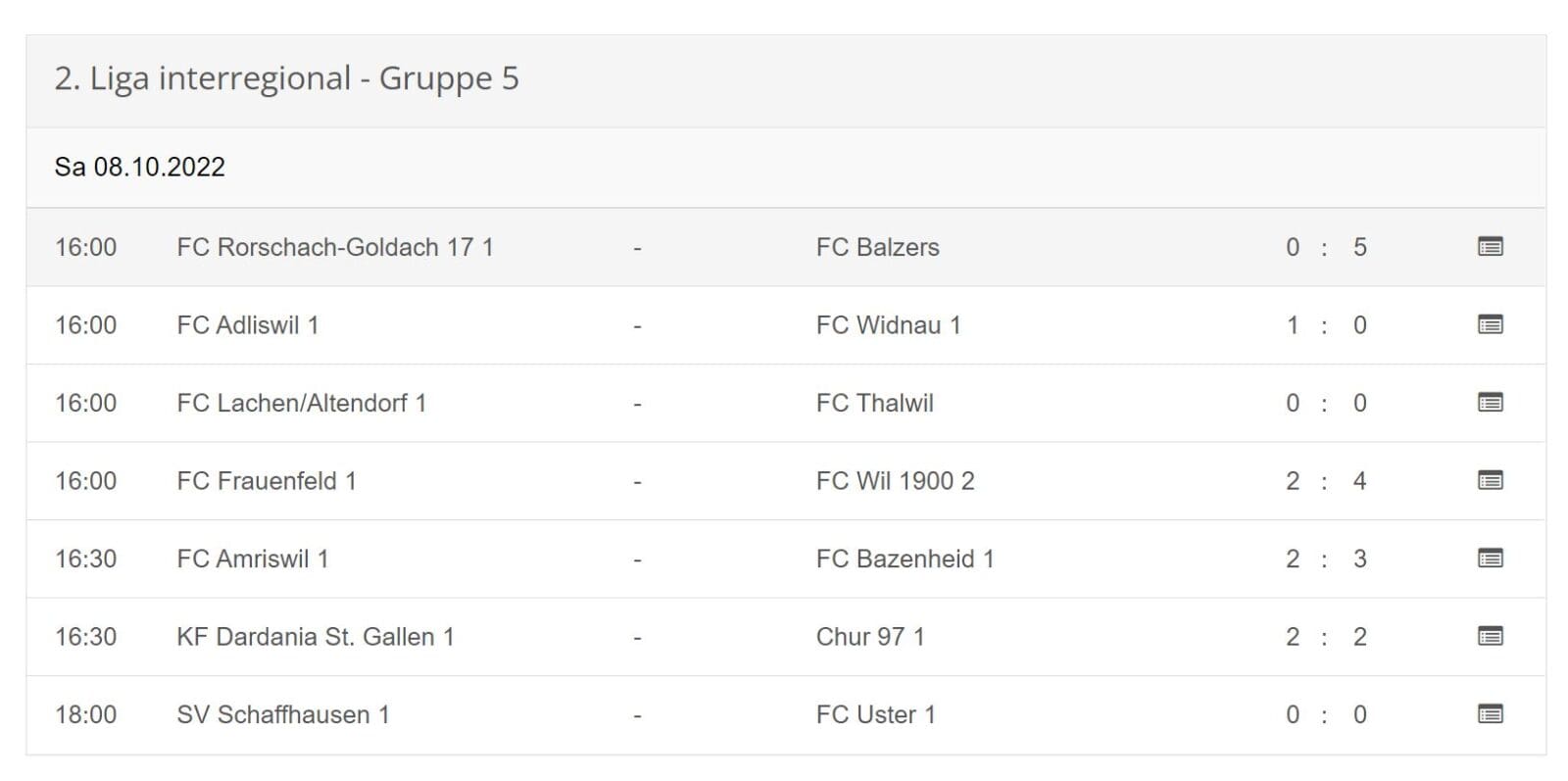Open match details icon for FC Balzers game

click(1490, 247)
